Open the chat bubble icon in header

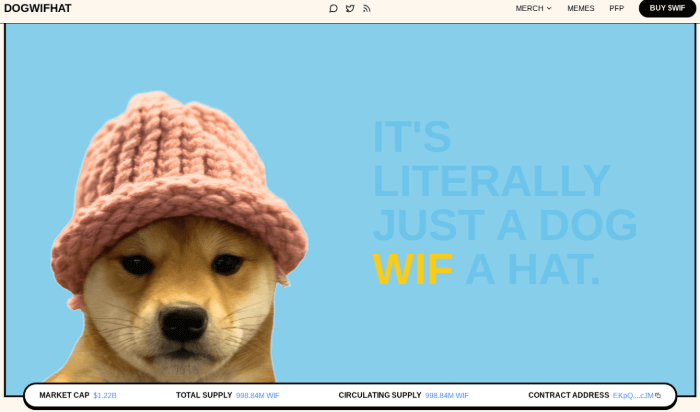tap(333, 8)
